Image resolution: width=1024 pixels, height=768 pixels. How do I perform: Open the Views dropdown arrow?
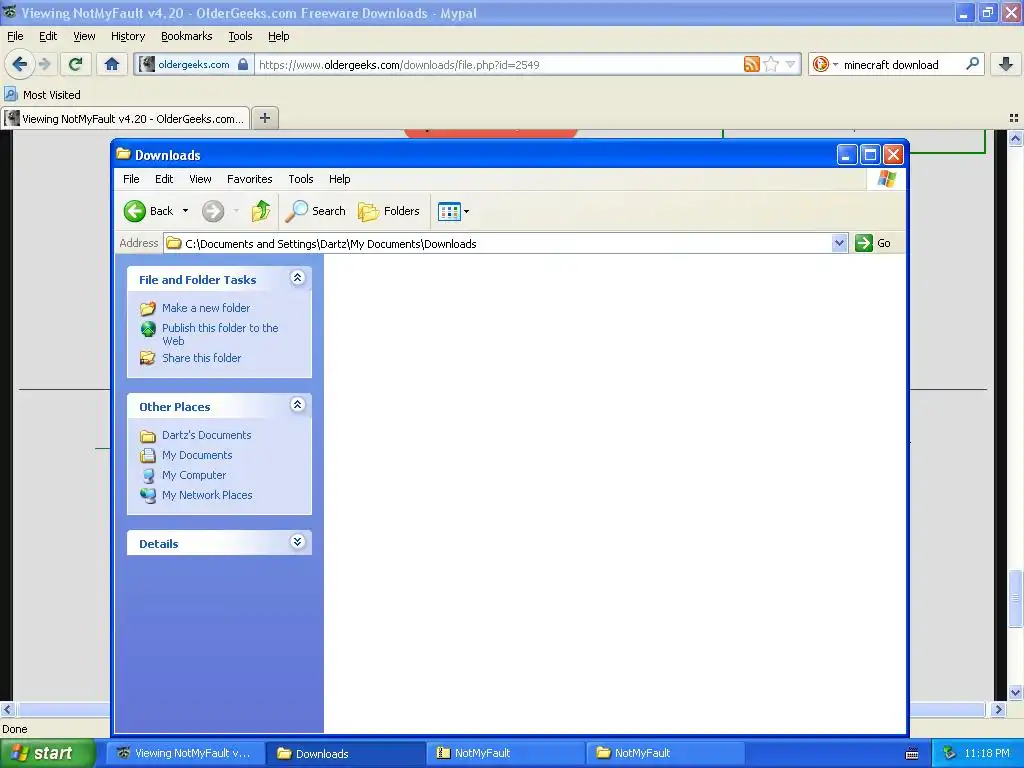click(x=466, y=212)
